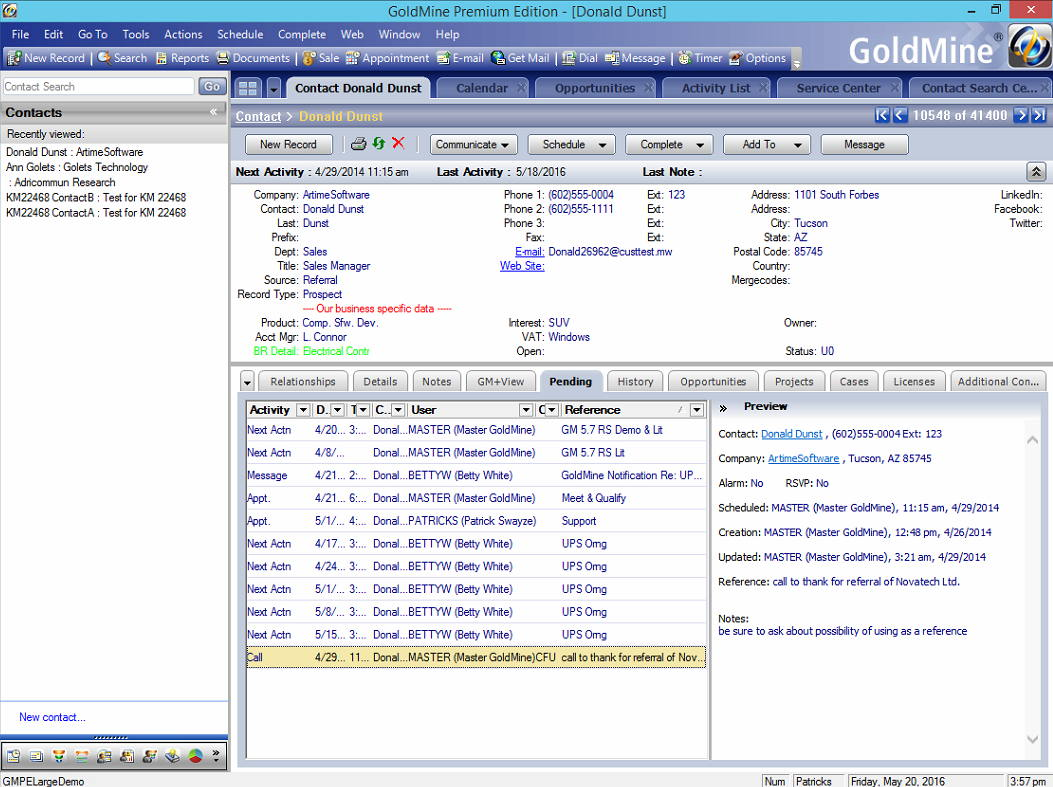
Task: Hide the Preview pane with chevron
Action: 723,408
